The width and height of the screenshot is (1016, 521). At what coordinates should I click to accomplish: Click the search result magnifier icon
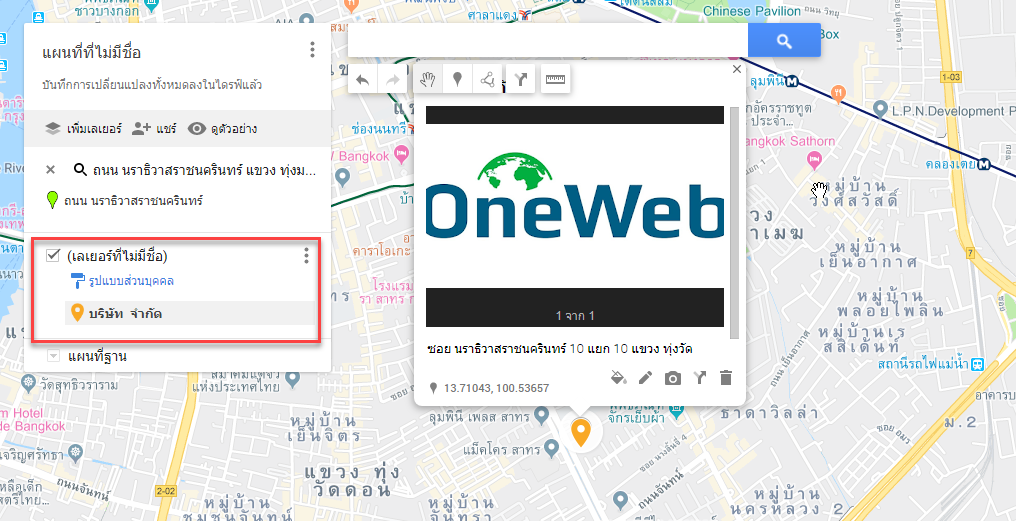[x=80, y=170]
